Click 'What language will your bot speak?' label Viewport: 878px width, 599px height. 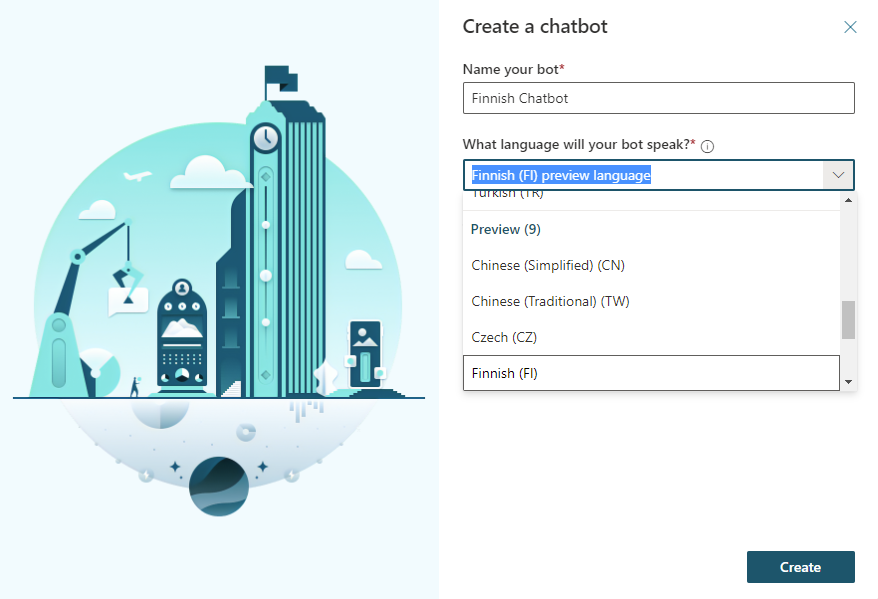tap(579, 144)
